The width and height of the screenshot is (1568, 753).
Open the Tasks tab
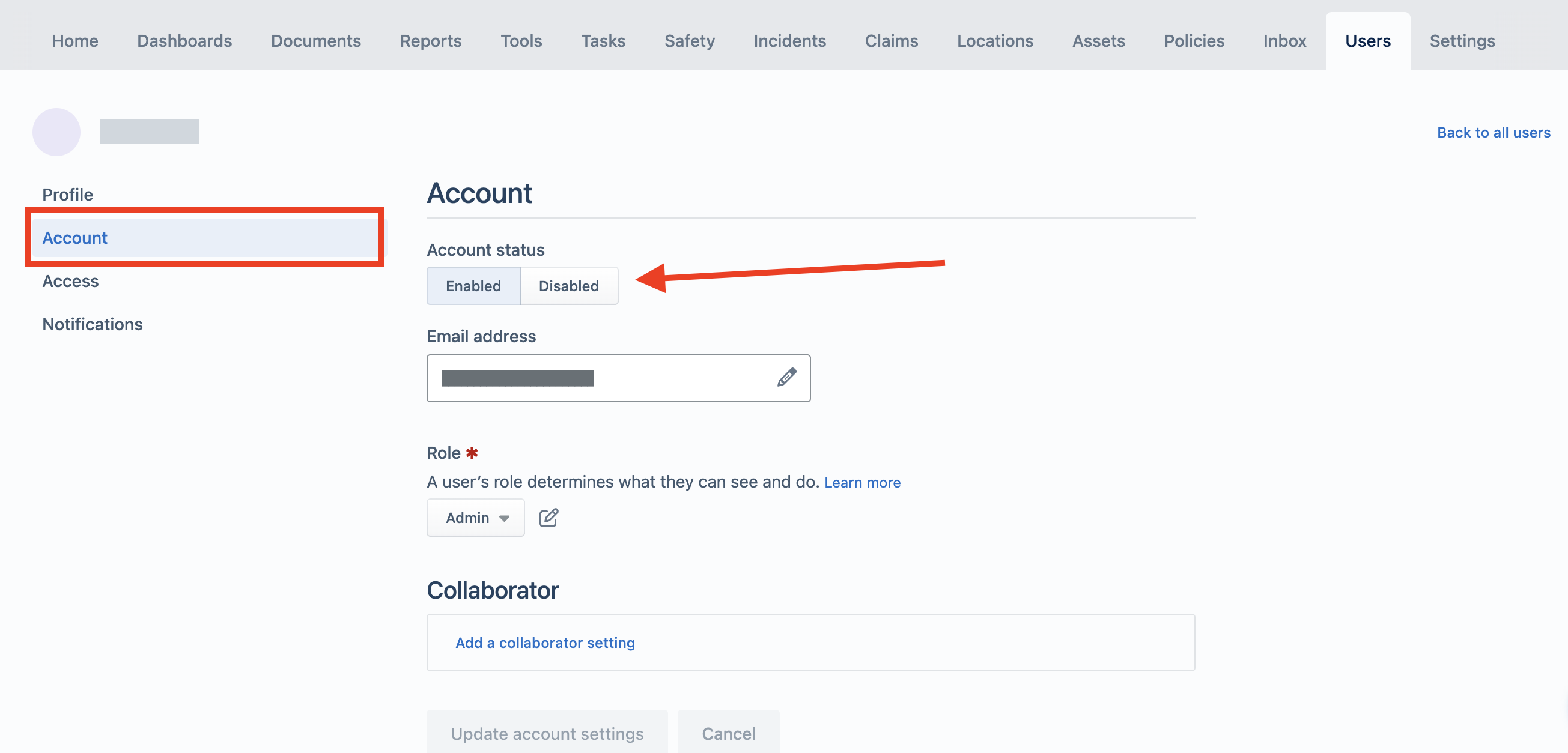(603, 41)
